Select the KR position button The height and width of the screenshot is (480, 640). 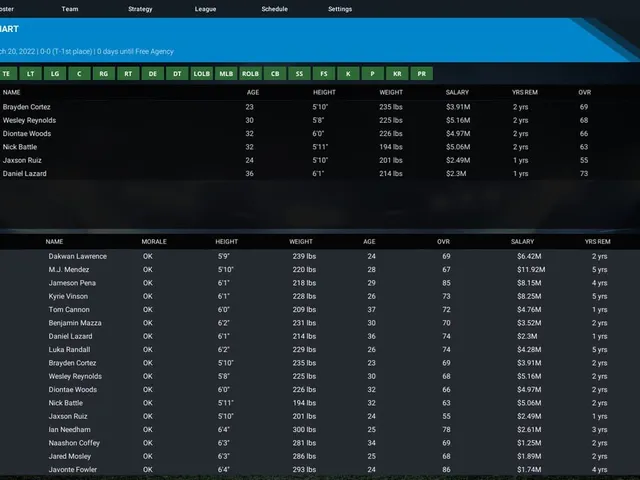tap(397, 74)
